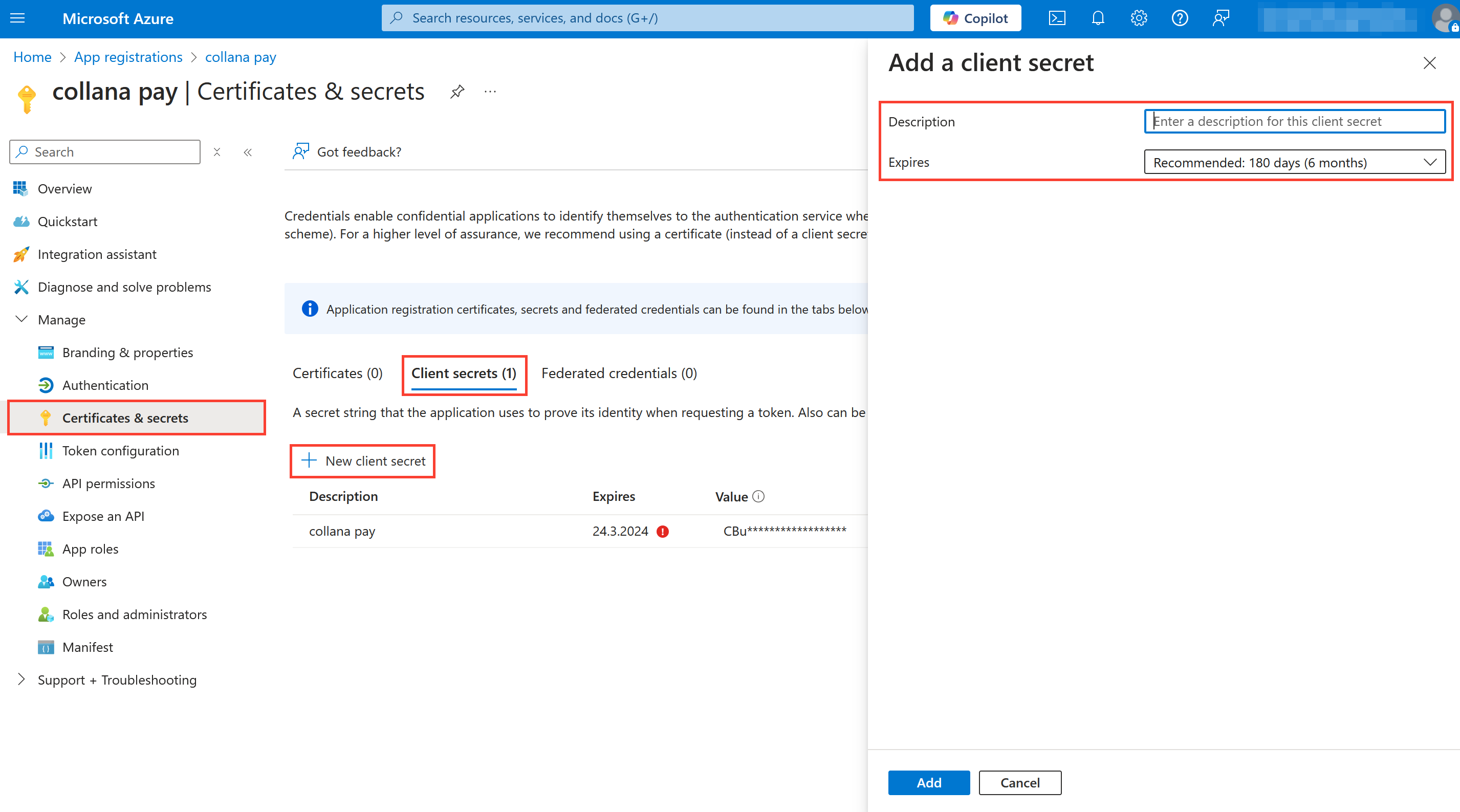Viewport: 1460px width, 812px height.
Task: Open the ellipsis more options
Action: [x=490, y=91]
